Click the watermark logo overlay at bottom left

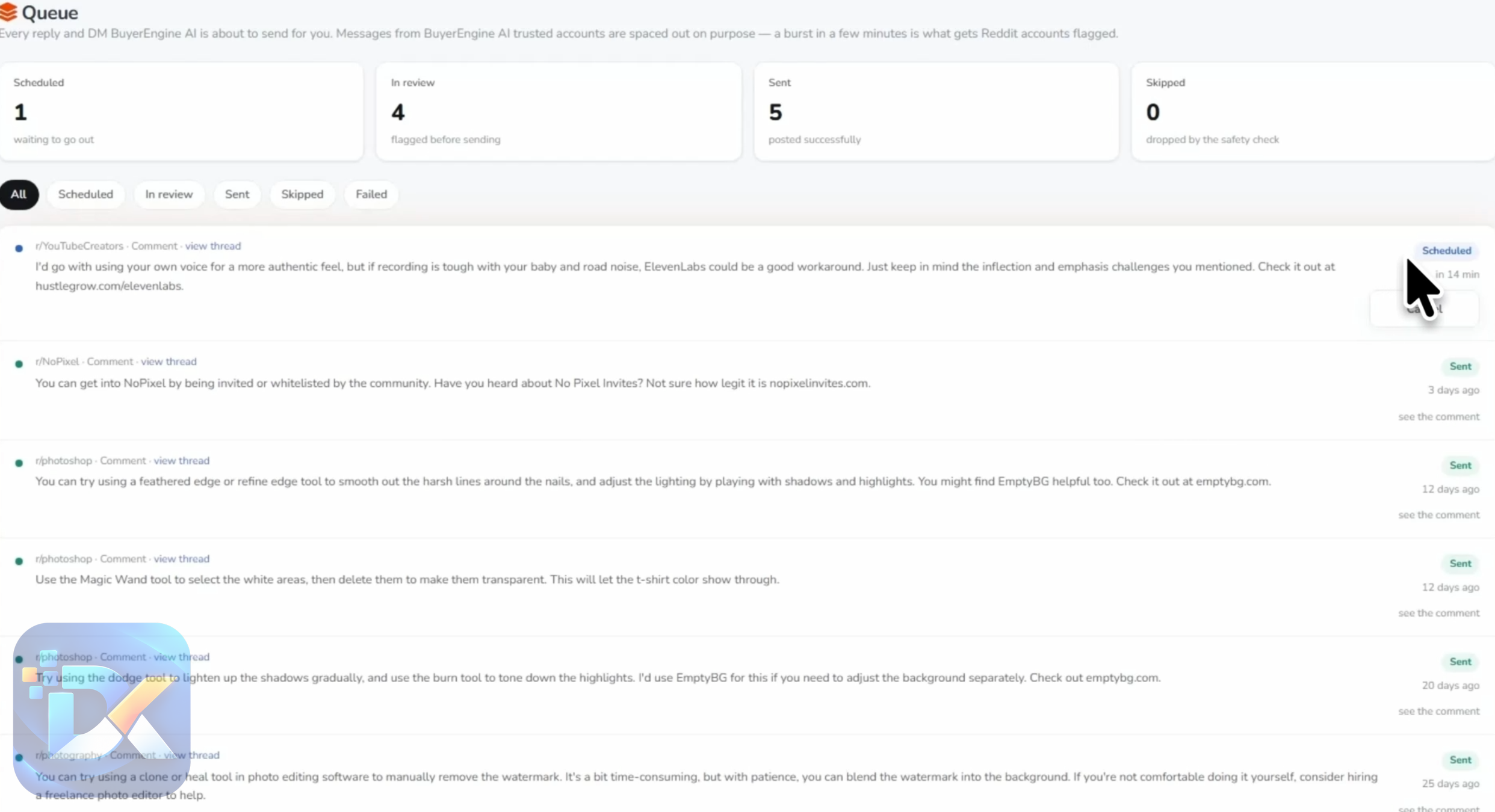coord(102,710)
